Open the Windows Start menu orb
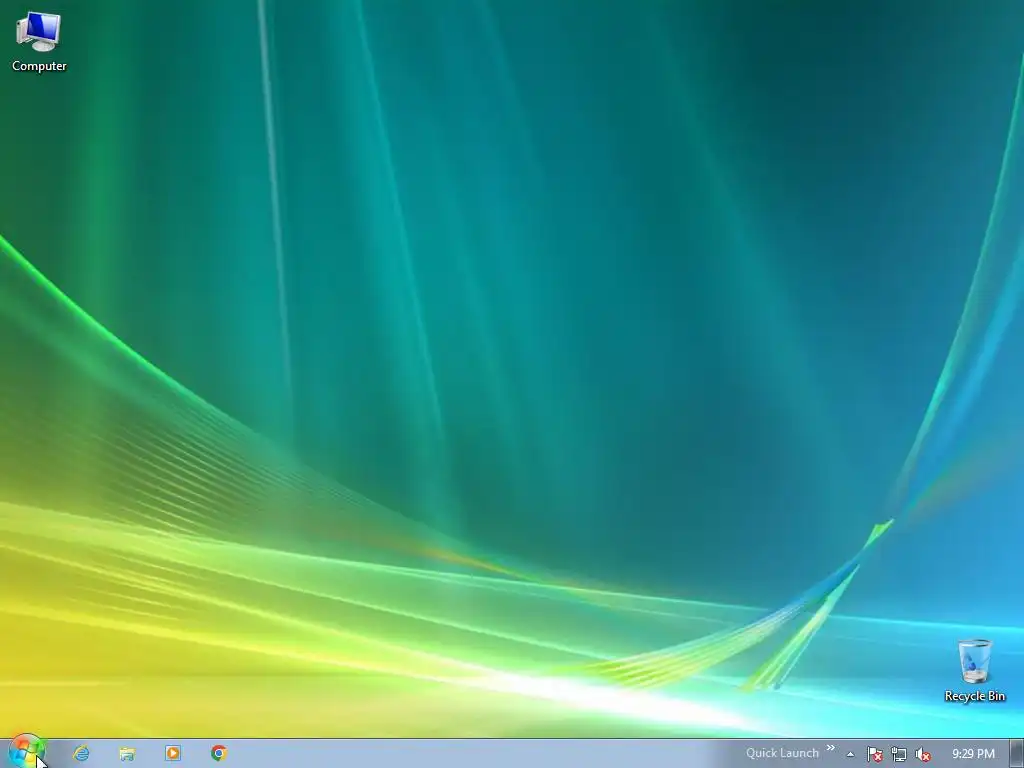This screenshot has height=768, width=1024. (26, 752)
